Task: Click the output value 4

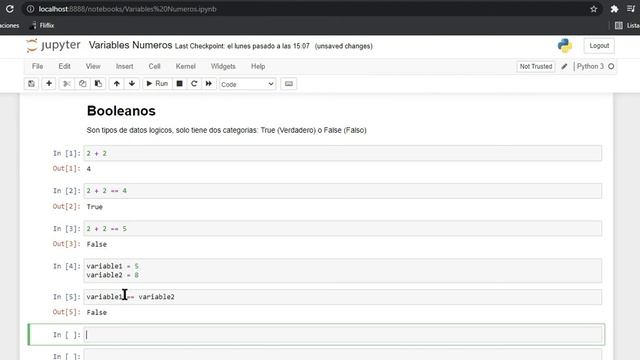Action: tap(89, 169)
